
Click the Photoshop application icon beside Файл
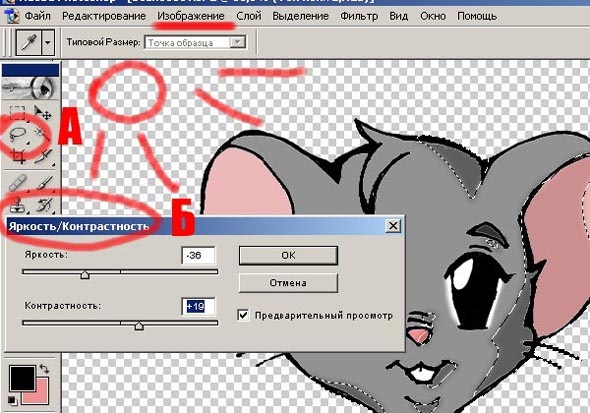(12, 17)
